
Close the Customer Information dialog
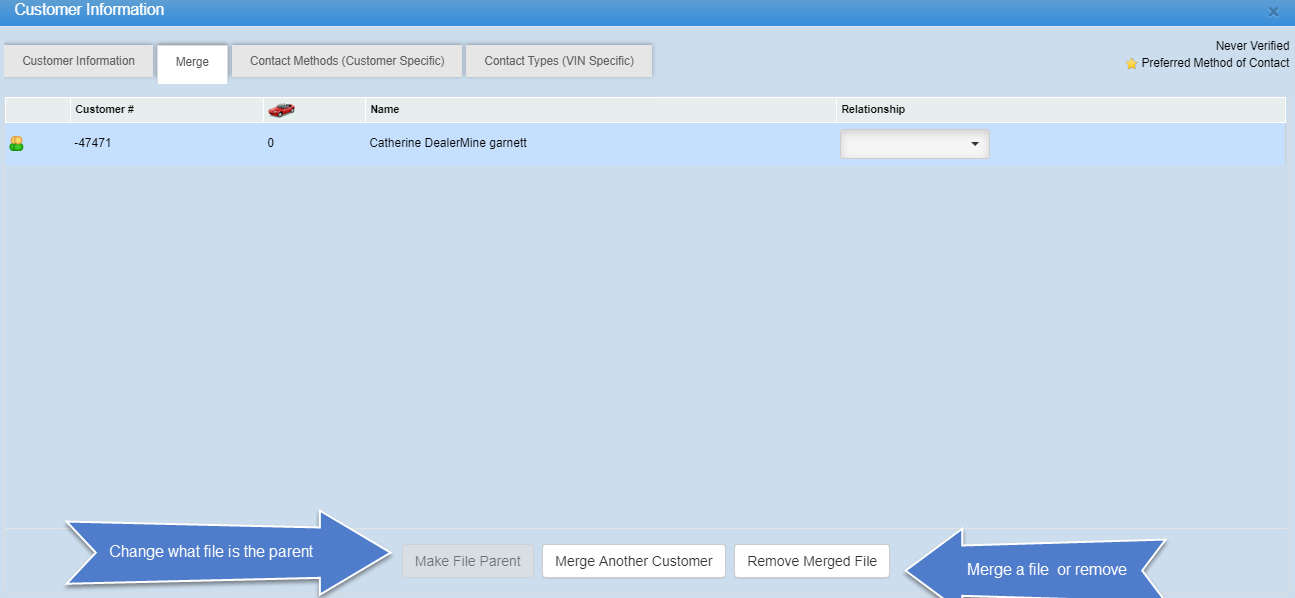(x=1273, y=12)
